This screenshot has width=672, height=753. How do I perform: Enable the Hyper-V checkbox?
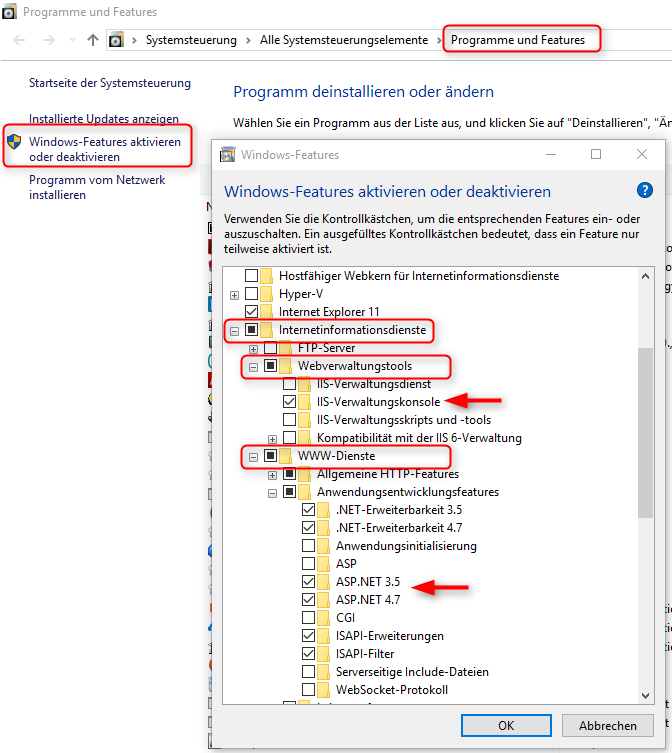pos(251,293)
